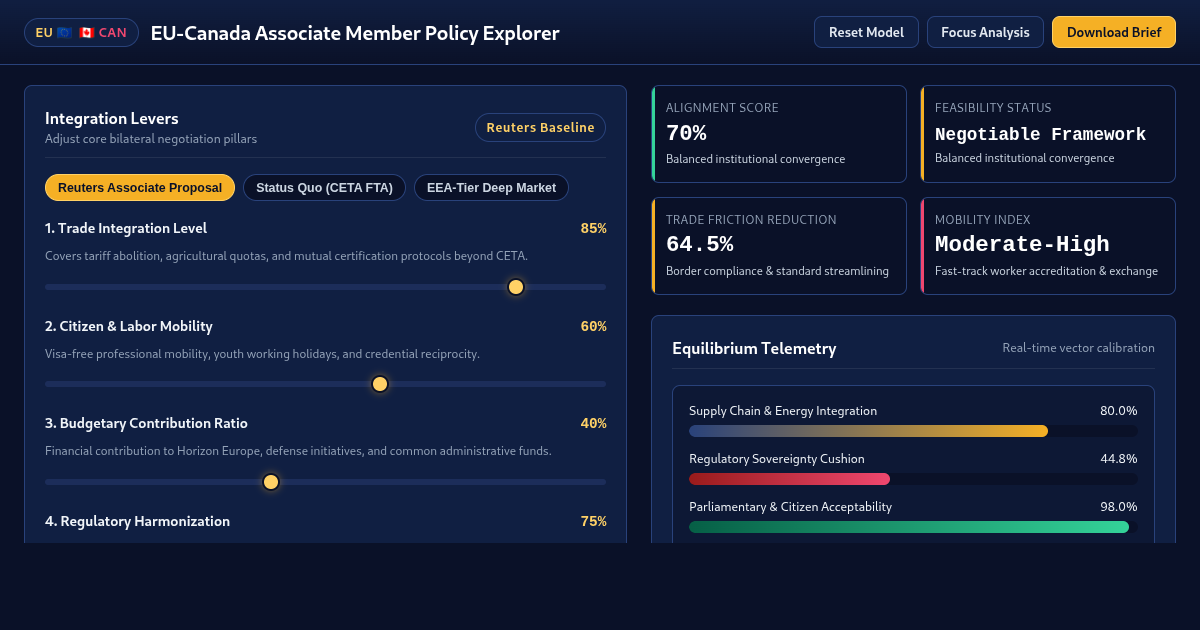1200x630 pixels.
Task: Select the Status Quo (CETA FTA) preset
Action: (324, 187)
